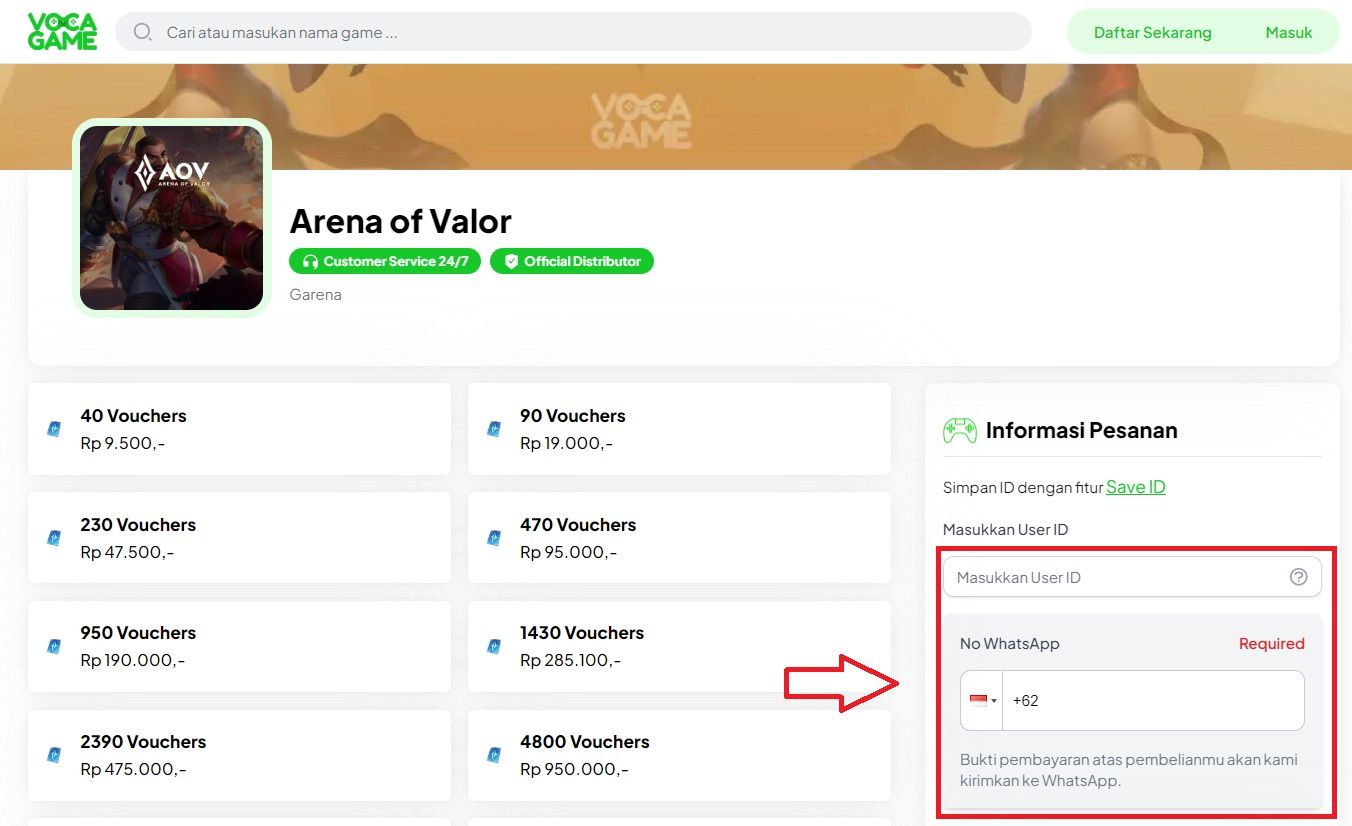
Task: Click the red Required label
Action: pos(1272,643)
